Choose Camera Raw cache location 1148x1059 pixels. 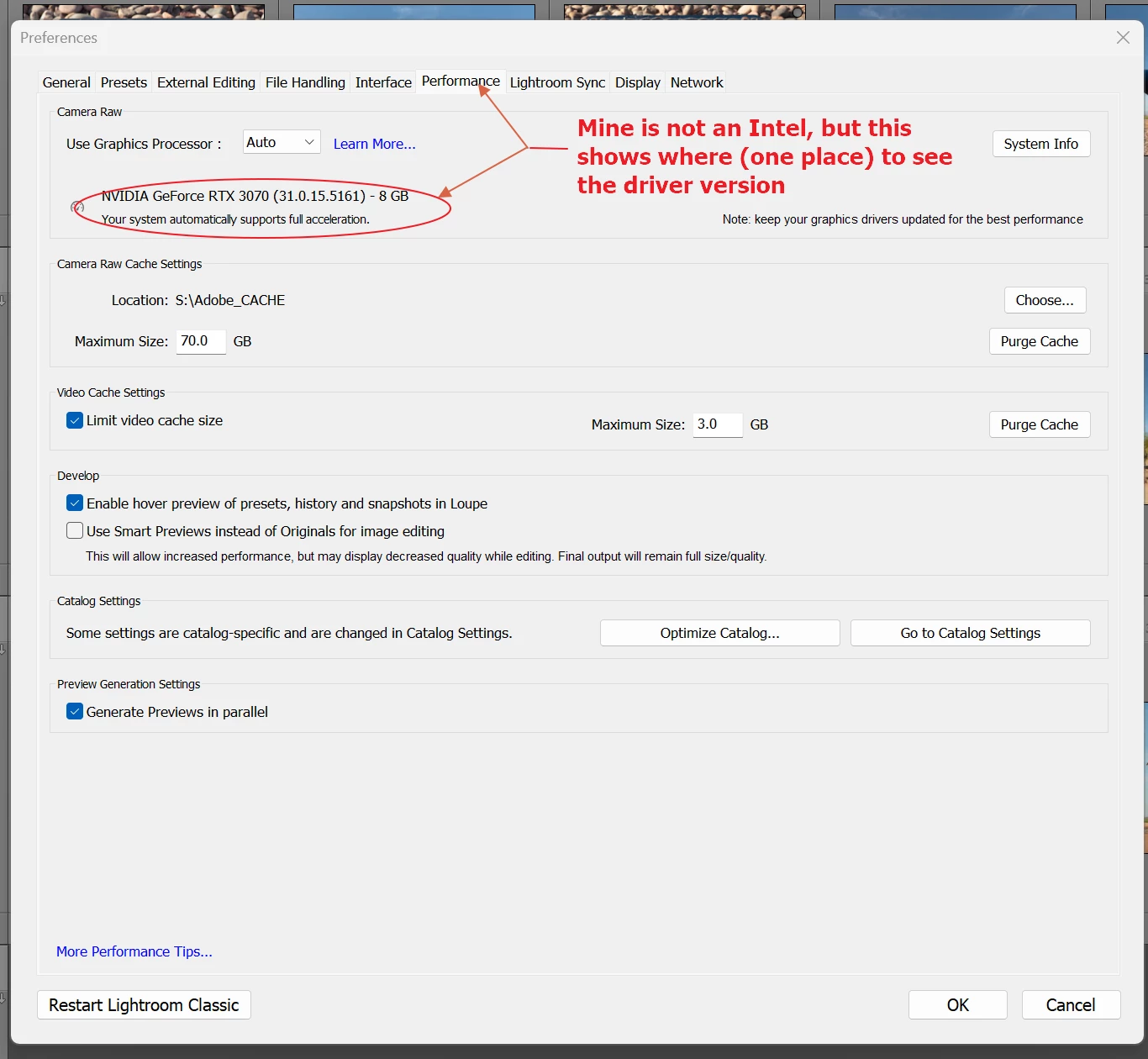(1045, 300)
